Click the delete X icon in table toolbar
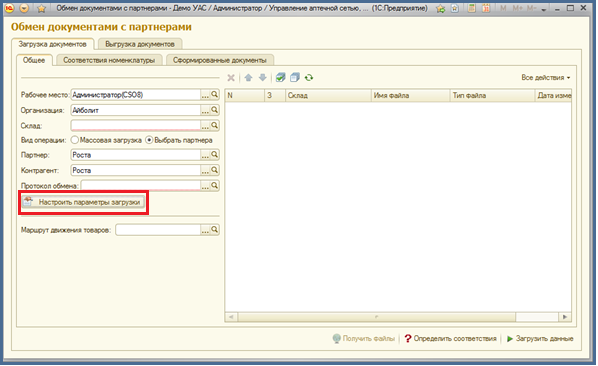 [231, 78]
